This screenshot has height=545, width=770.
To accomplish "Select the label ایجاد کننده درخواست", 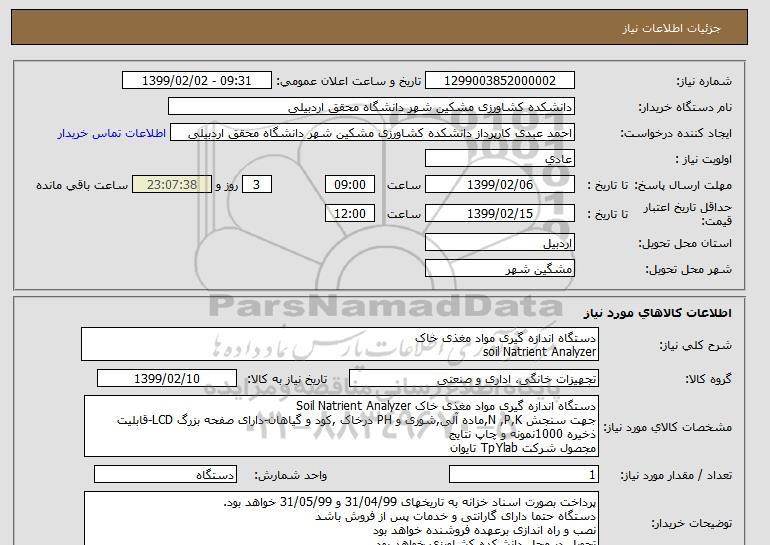I will pos(676,133).
